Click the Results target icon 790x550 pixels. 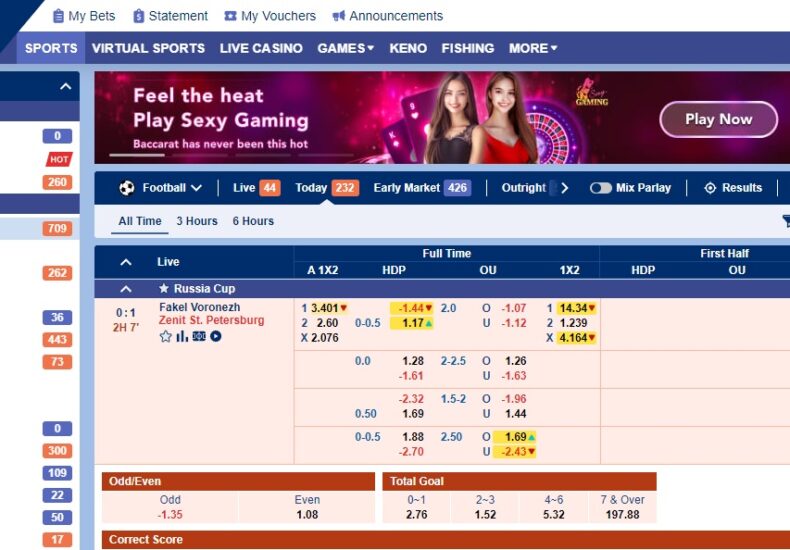(710, 188)
